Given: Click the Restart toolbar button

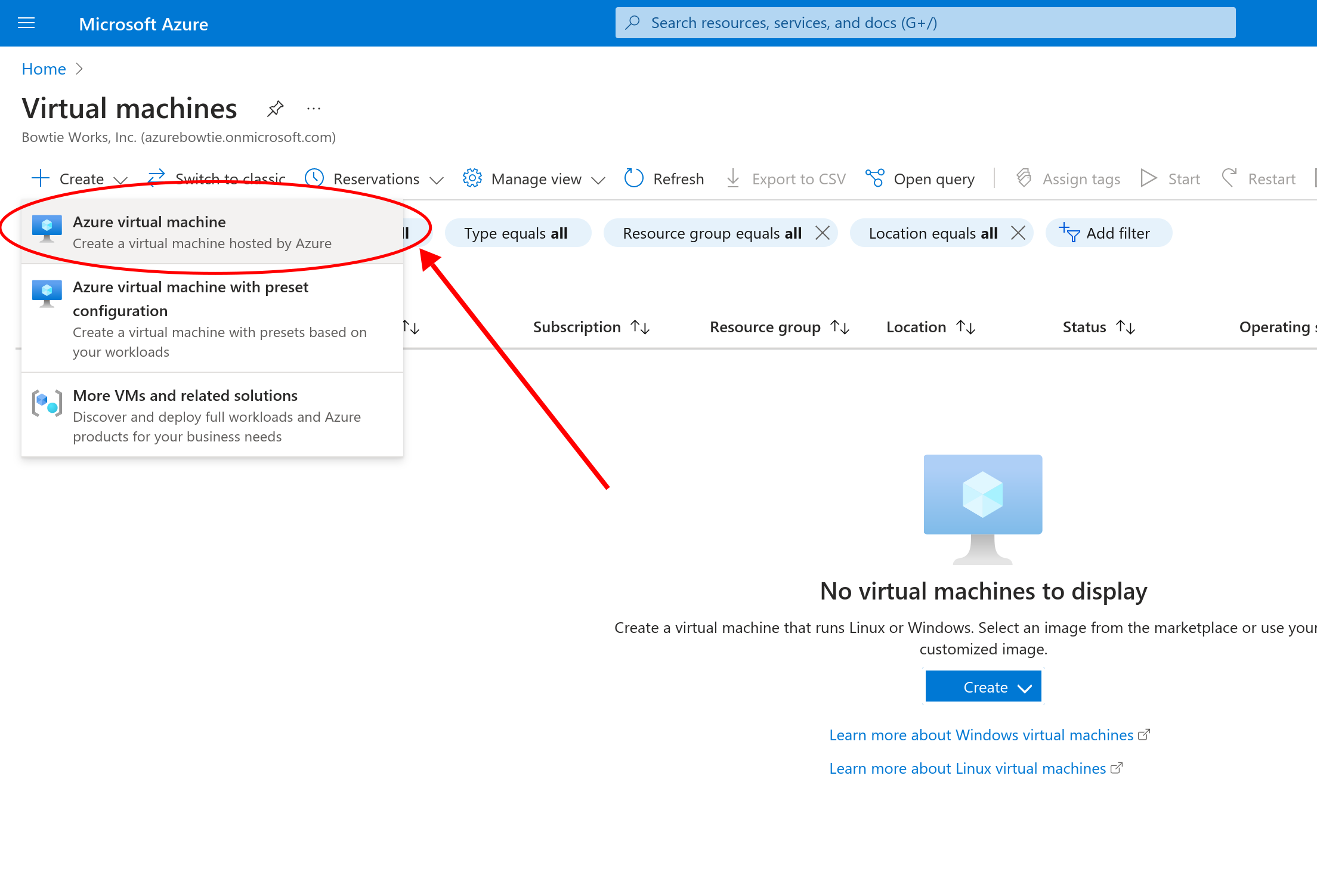Looking at the screenshot, I should tap(1259, 178).
